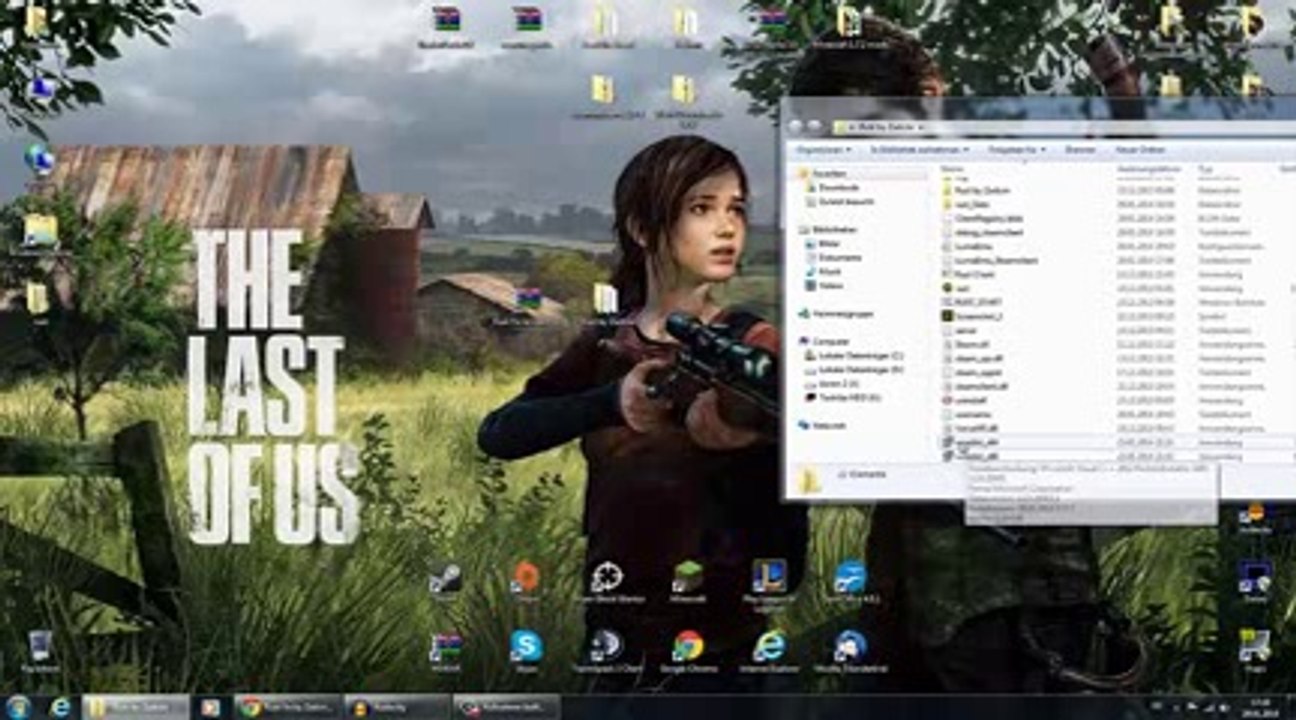Select Computer in the navigation pane
The image size is (1296, 720).
(826, 341)
